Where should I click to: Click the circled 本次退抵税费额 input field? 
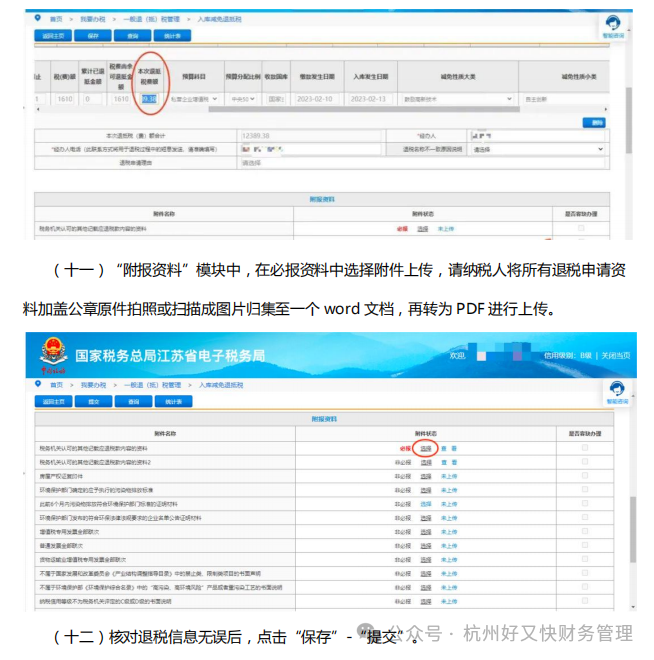[x=149, y=99]
